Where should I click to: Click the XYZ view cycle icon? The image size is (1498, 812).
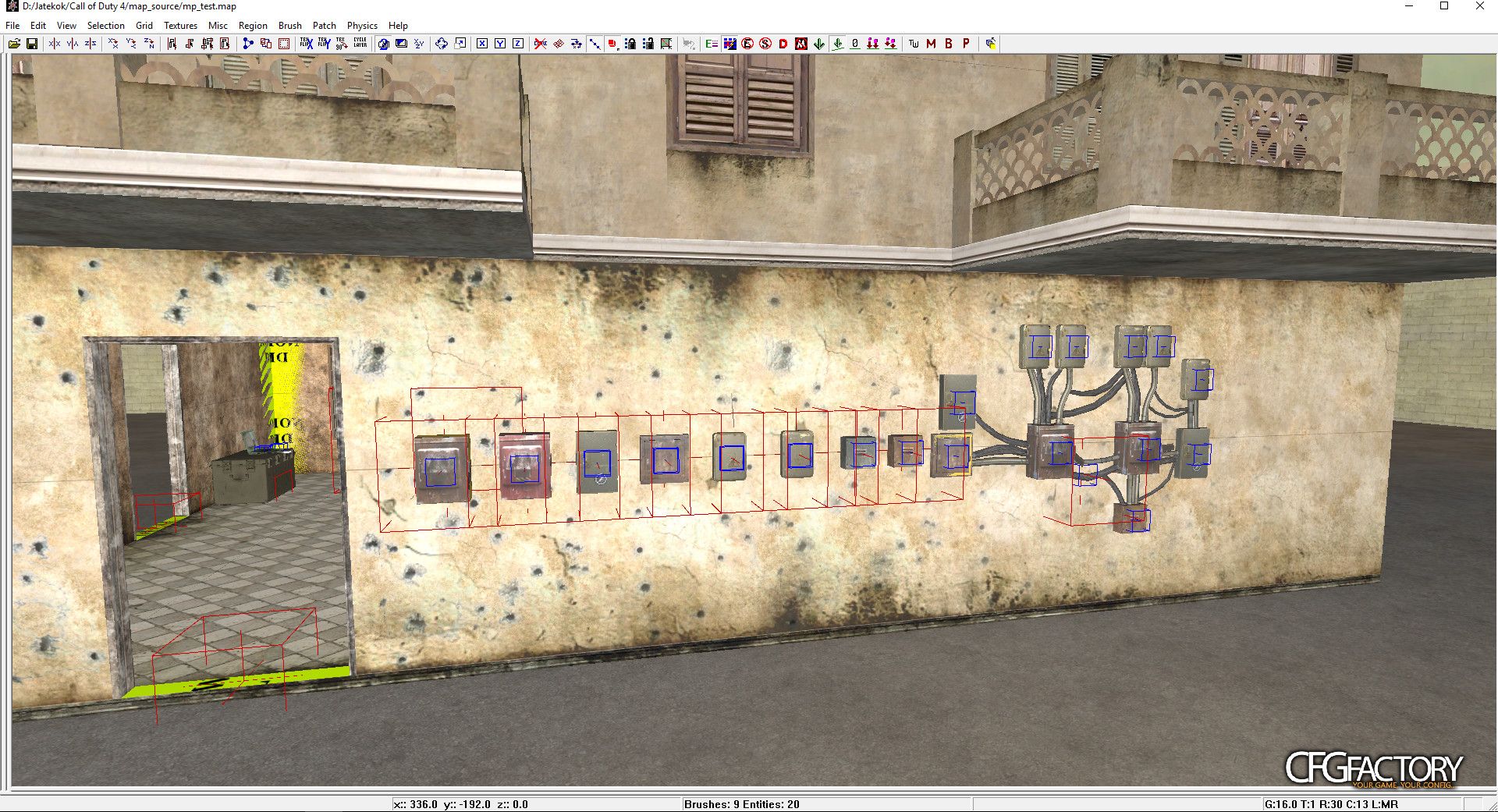(419, 44)
